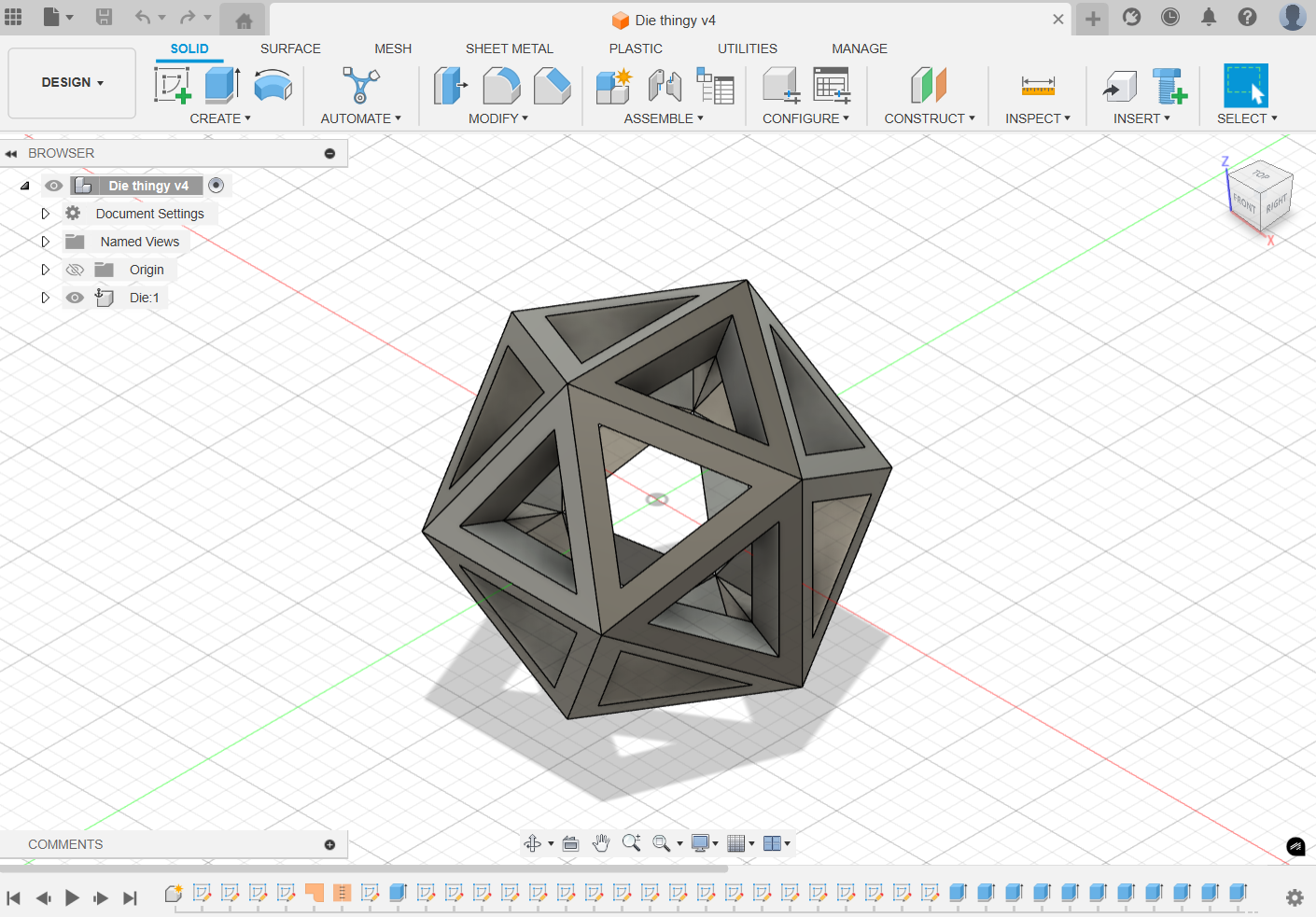This screenshot has height=917, width=1316.
Task: Select the Measure tool
Action: click(x=1038, y=86)
